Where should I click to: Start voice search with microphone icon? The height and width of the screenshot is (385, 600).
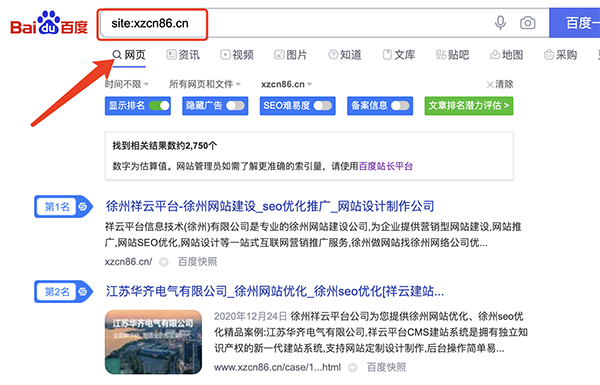(x=500, y=23)
